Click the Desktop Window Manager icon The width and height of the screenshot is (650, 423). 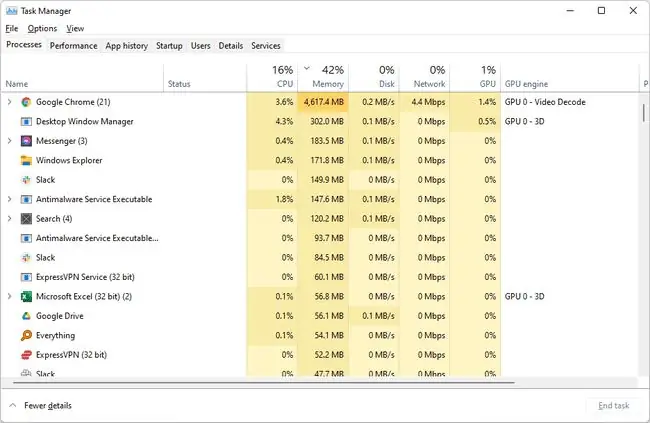[x=26, y=122]
